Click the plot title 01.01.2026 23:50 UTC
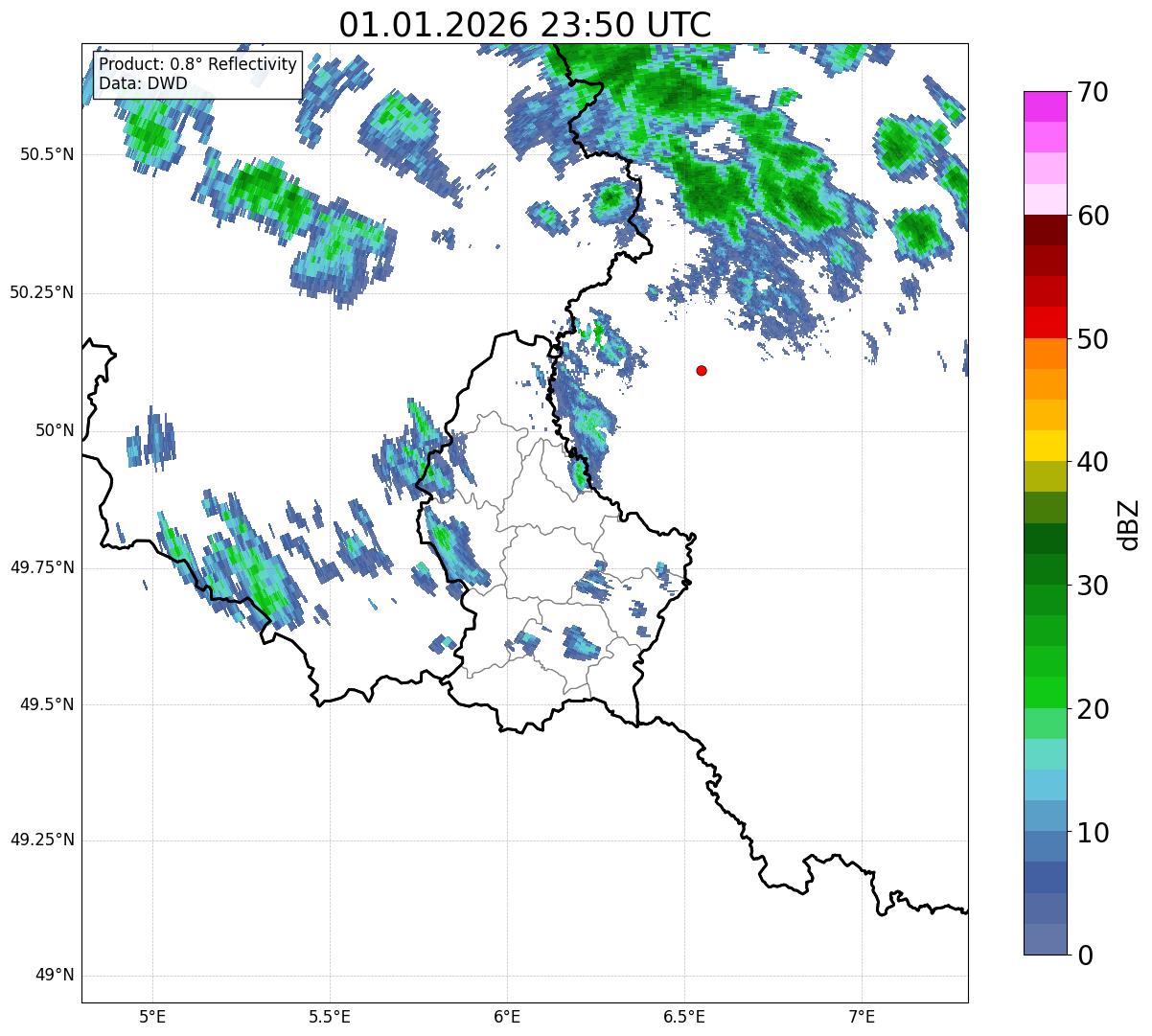This screenshot has height=1036, width=1152. (x=525, y=24)
